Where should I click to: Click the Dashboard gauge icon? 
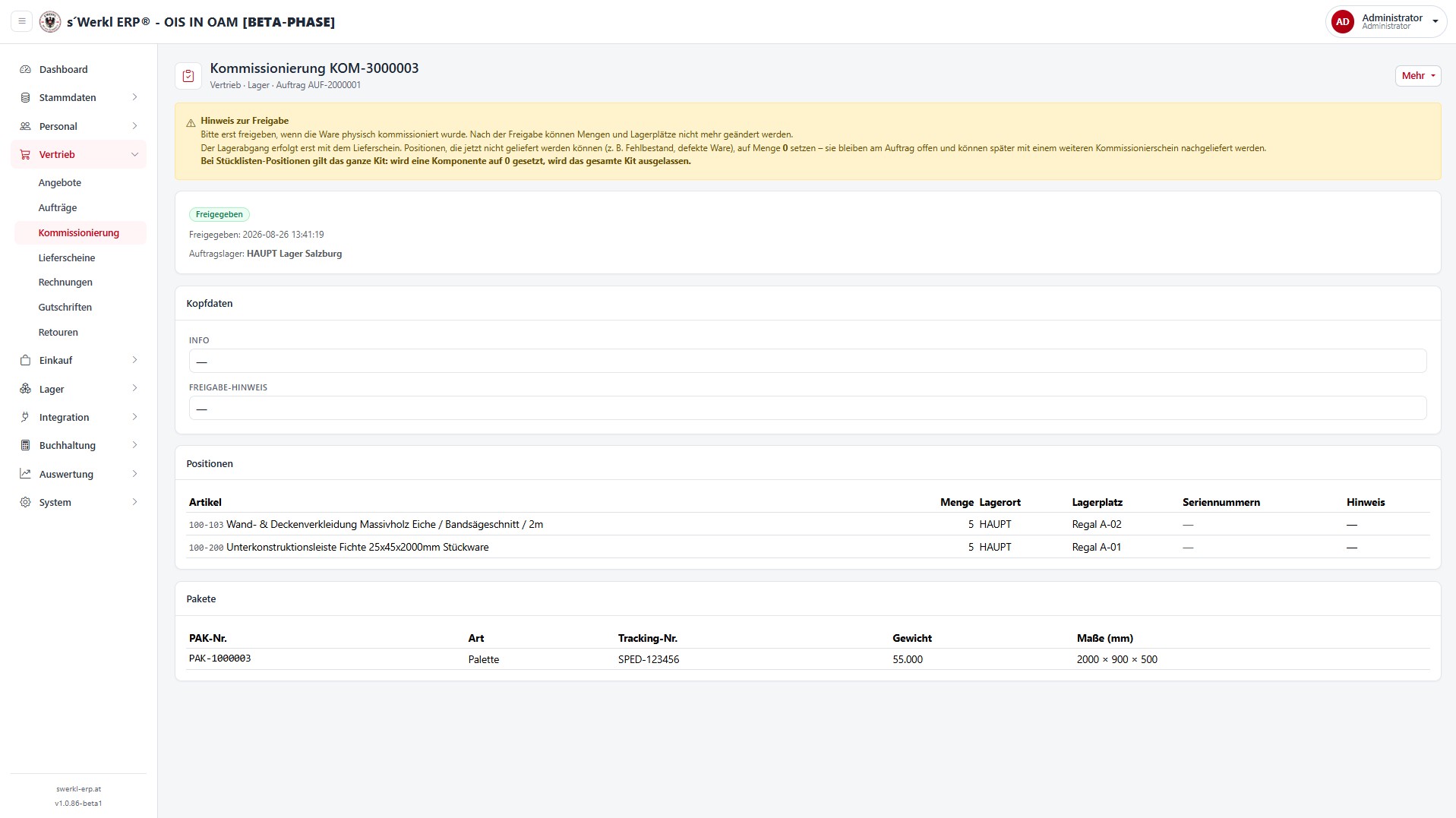coord(25,69)
